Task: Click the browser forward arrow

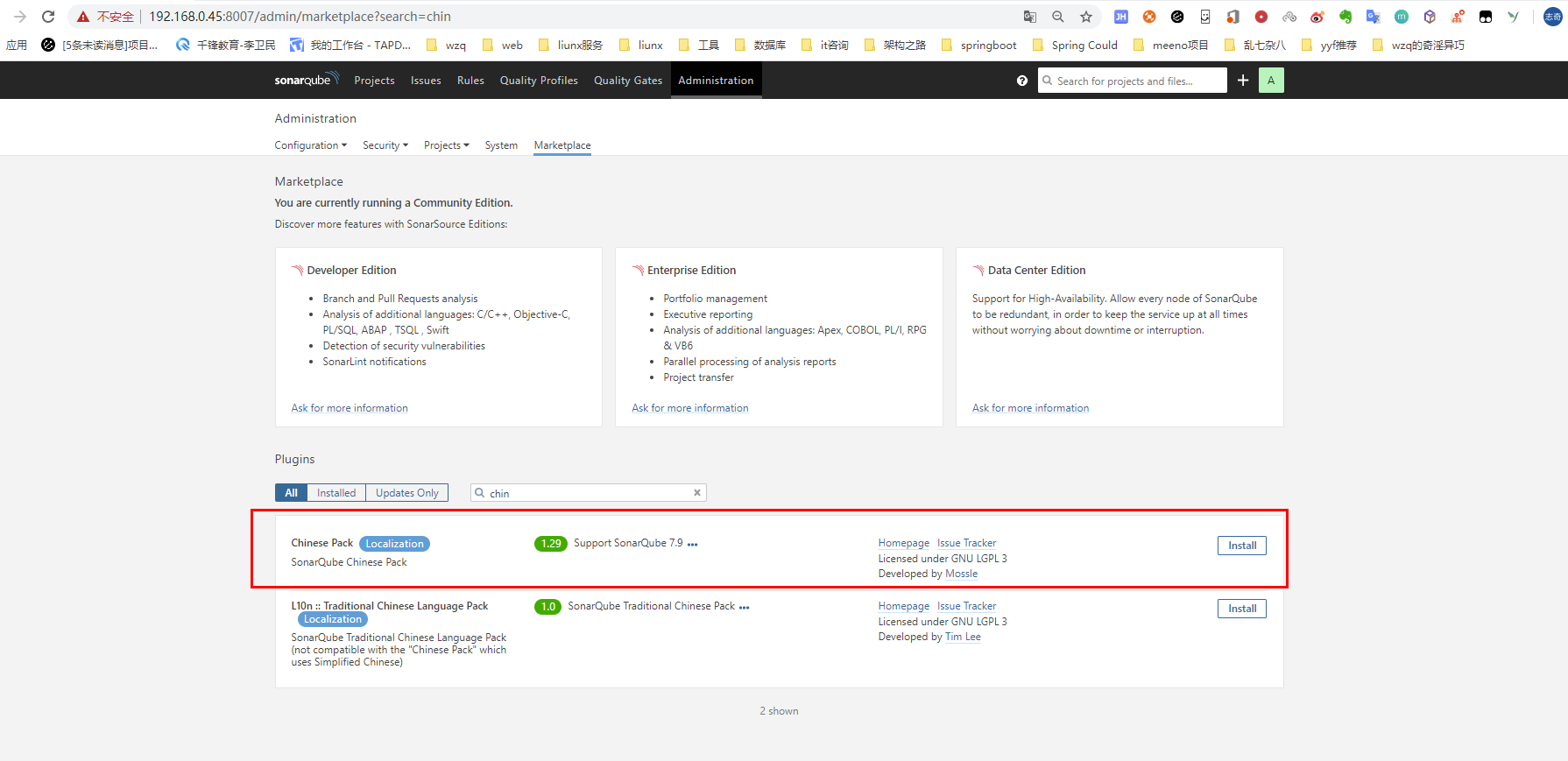Action: (20, 17)
